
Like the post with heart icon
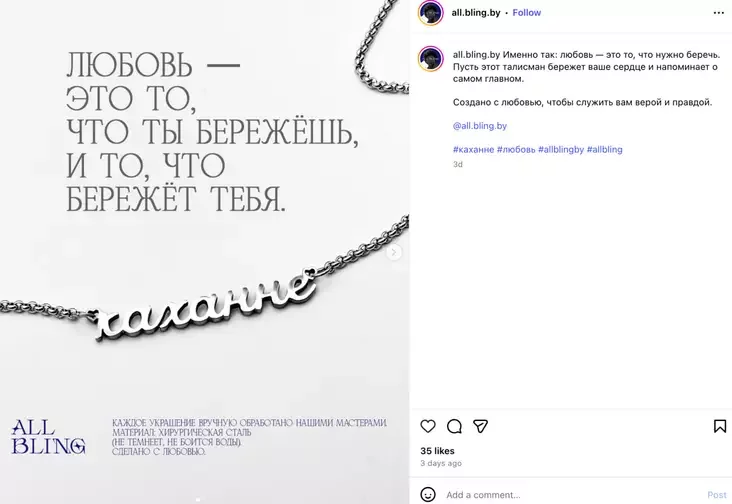[428, 426]
